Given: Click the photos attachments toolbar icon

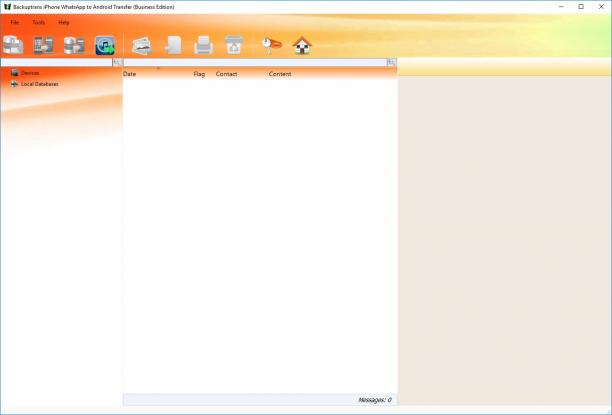Looking at the screenshot, I should (x=142, y=45).
